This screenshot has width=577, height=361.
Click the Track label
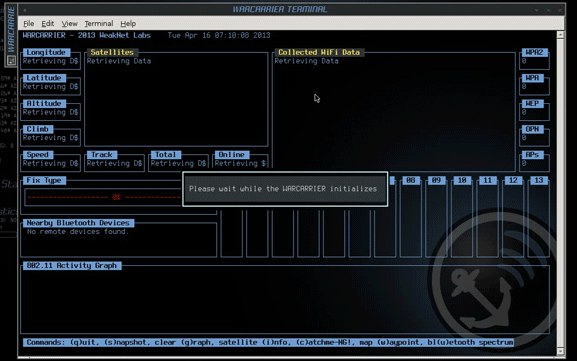click(x=102, y=155)
